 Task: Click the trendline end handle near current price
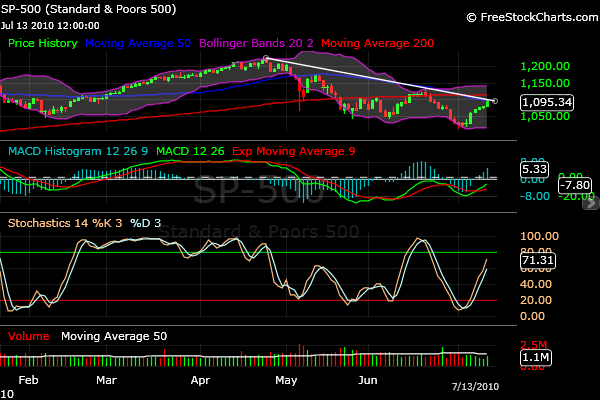495,101
